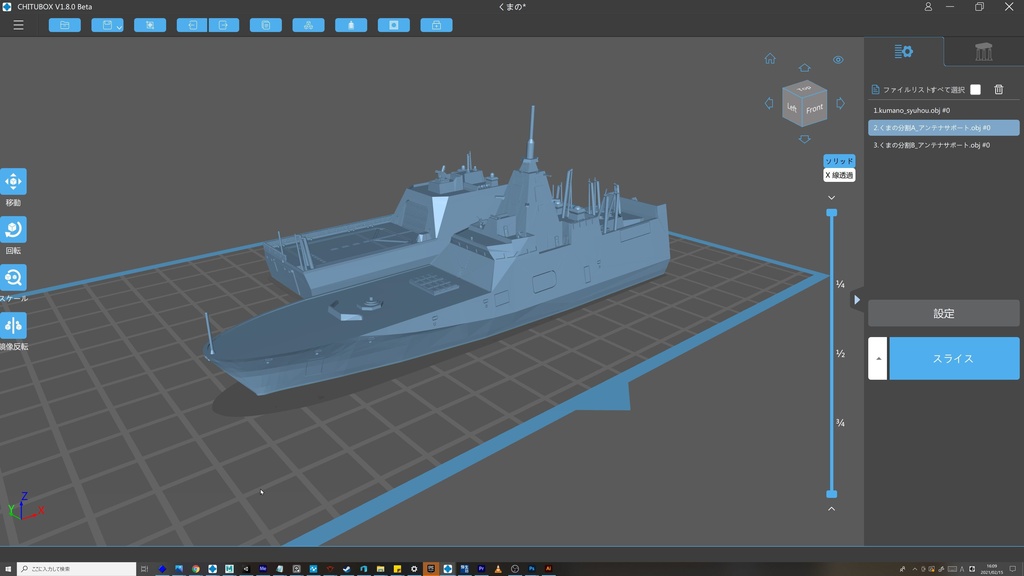Viewport: 1024px width, 576px height.
Task: Select the 移動 (Move) tool
Action: (x=14, y=181)
